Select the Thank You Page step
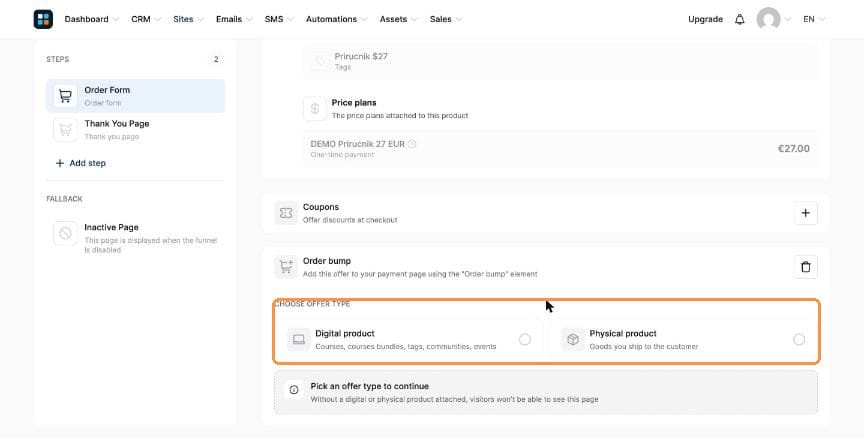 (135, 129)
